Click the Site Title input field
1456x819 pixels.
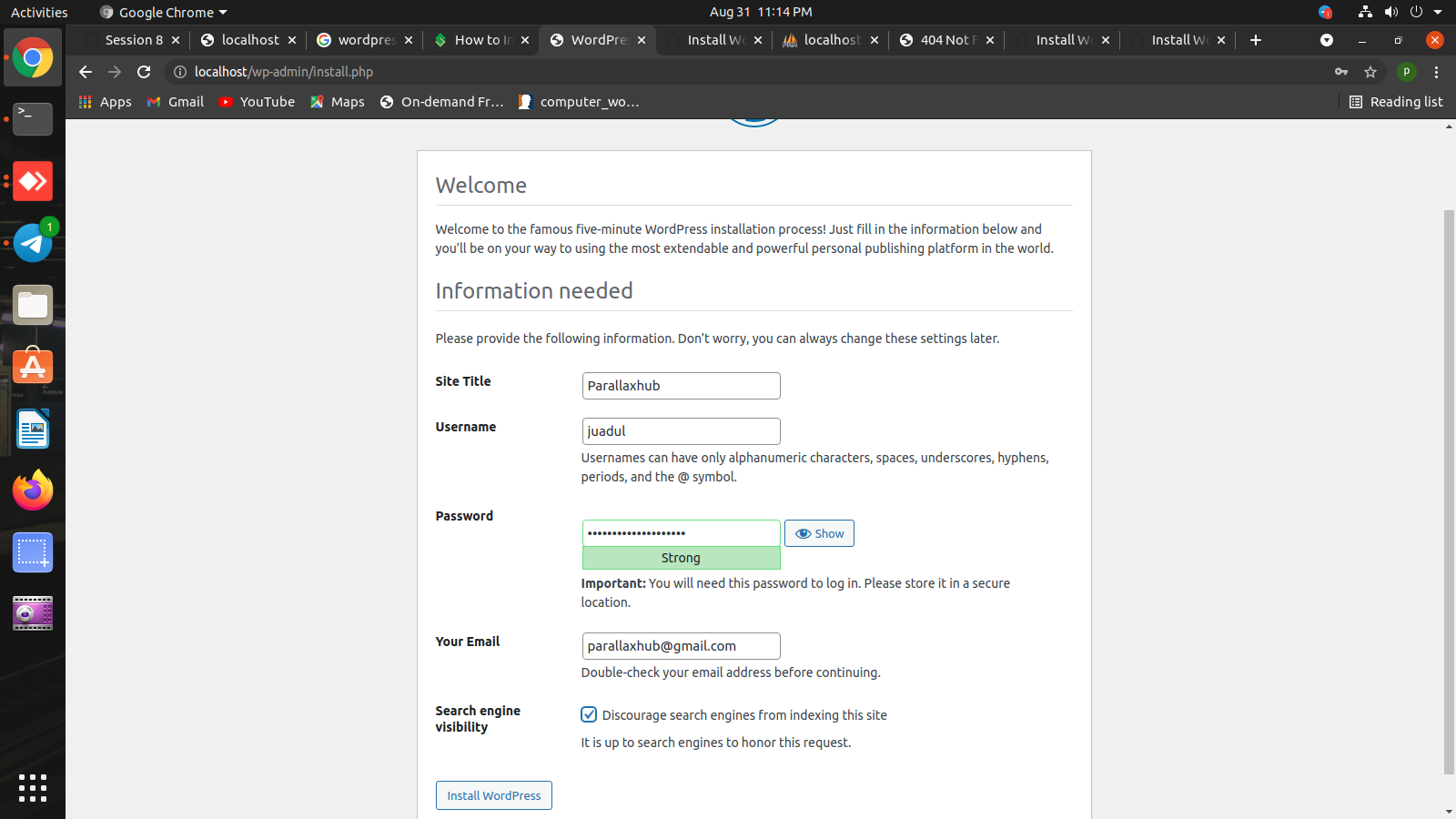tap(681, 386)
